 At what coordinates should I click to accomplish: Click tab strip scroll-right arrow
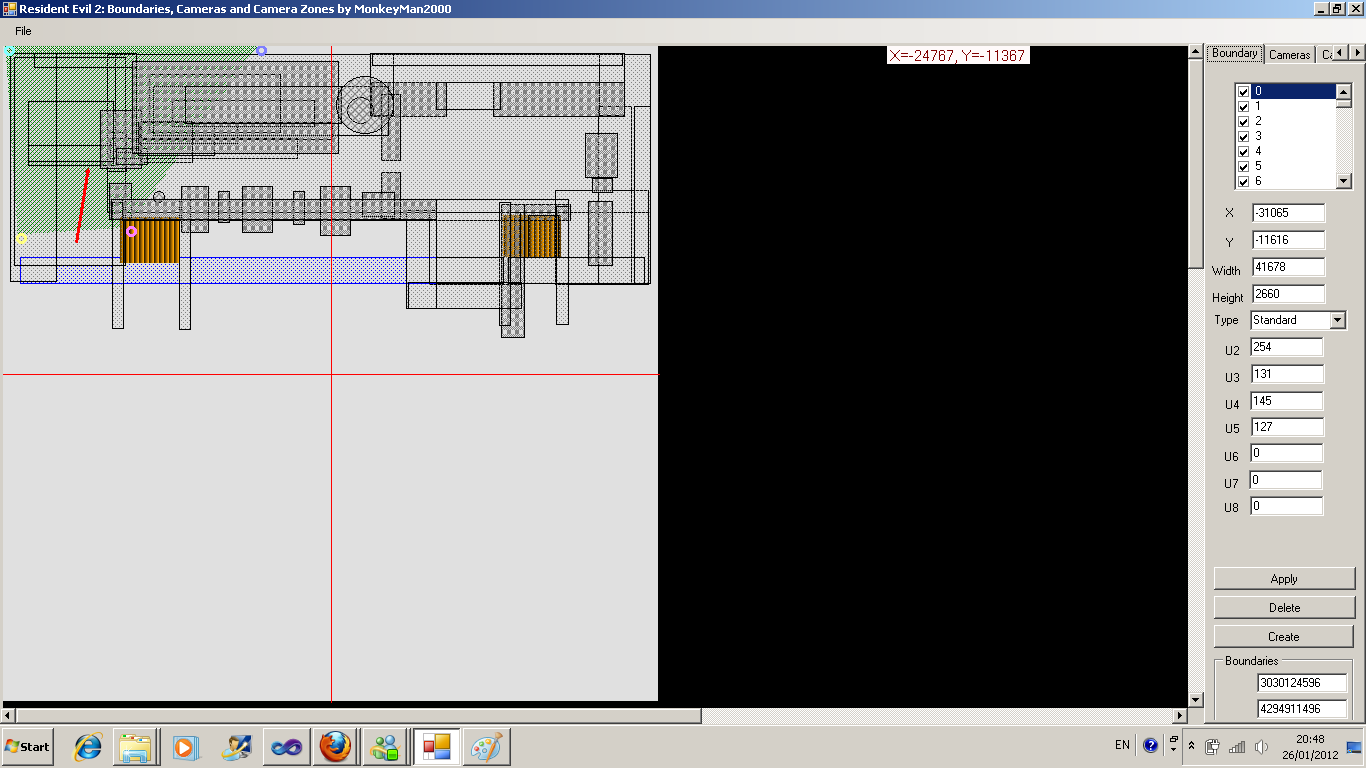click(1357, 53)
